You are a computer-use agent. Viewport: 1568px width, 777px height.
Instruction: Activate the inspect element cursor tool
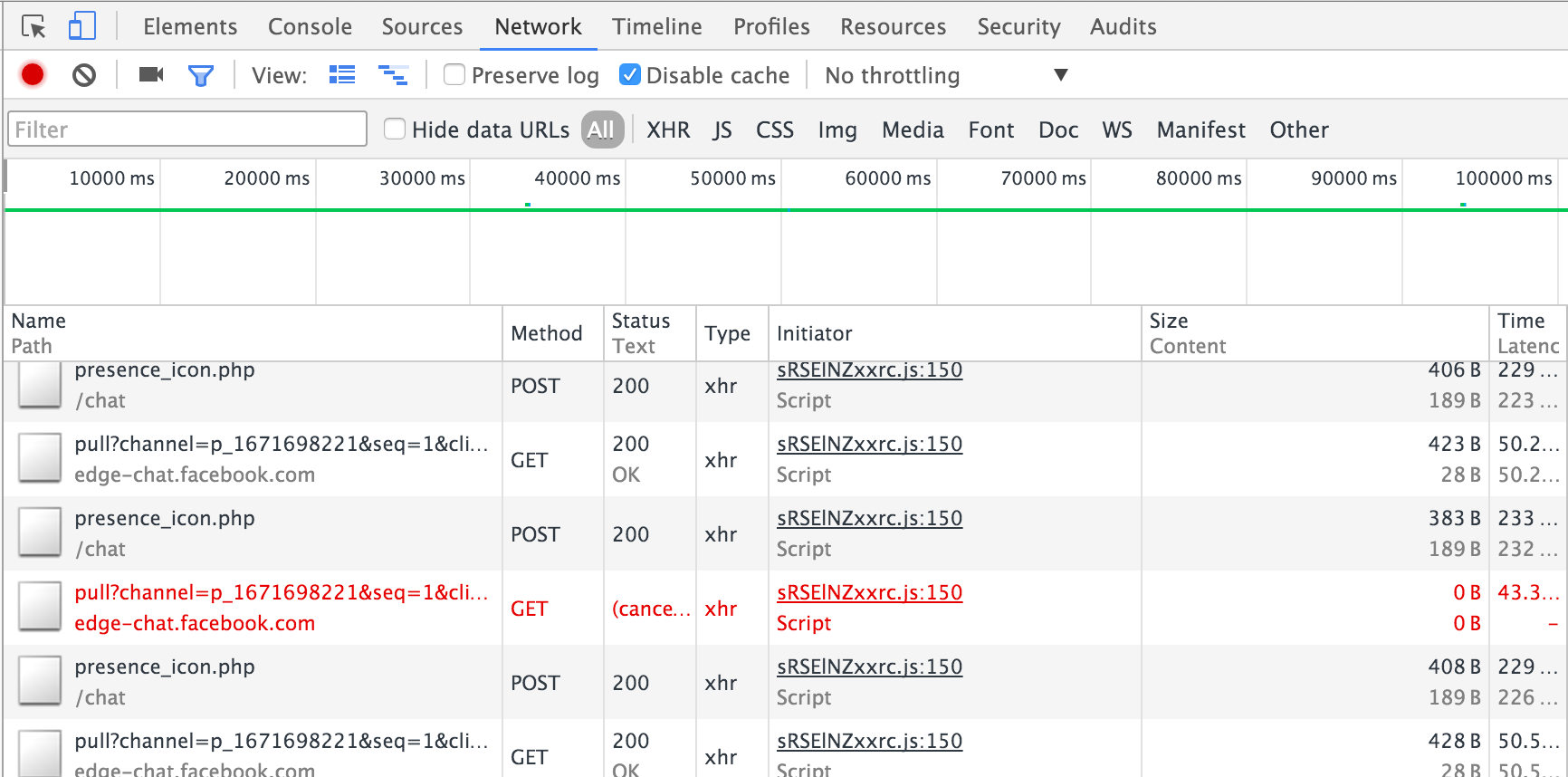[x=33, y=27]
